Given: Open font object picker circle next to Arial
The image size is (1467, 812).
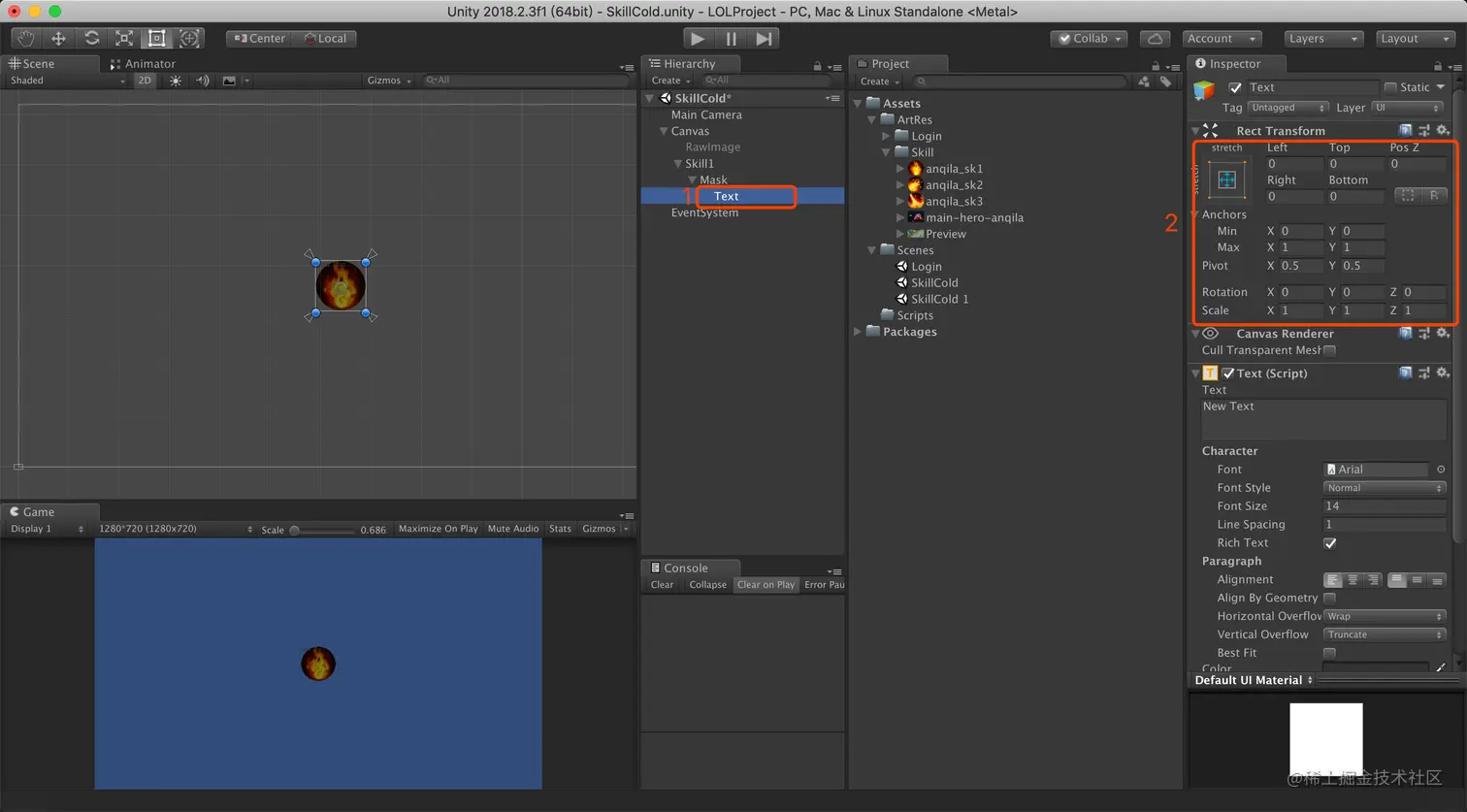Looking at the screenshot, I should [1441, 470].
